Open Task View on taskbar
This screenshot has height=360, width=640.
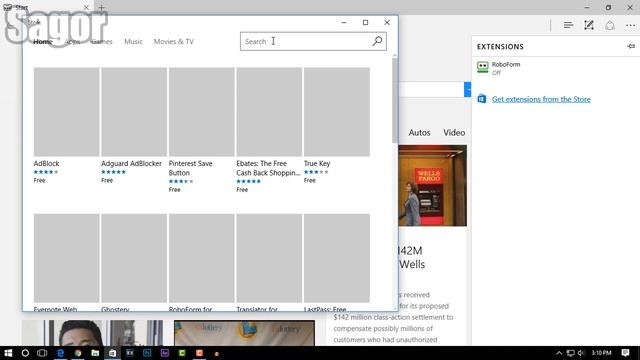[42, 353]
